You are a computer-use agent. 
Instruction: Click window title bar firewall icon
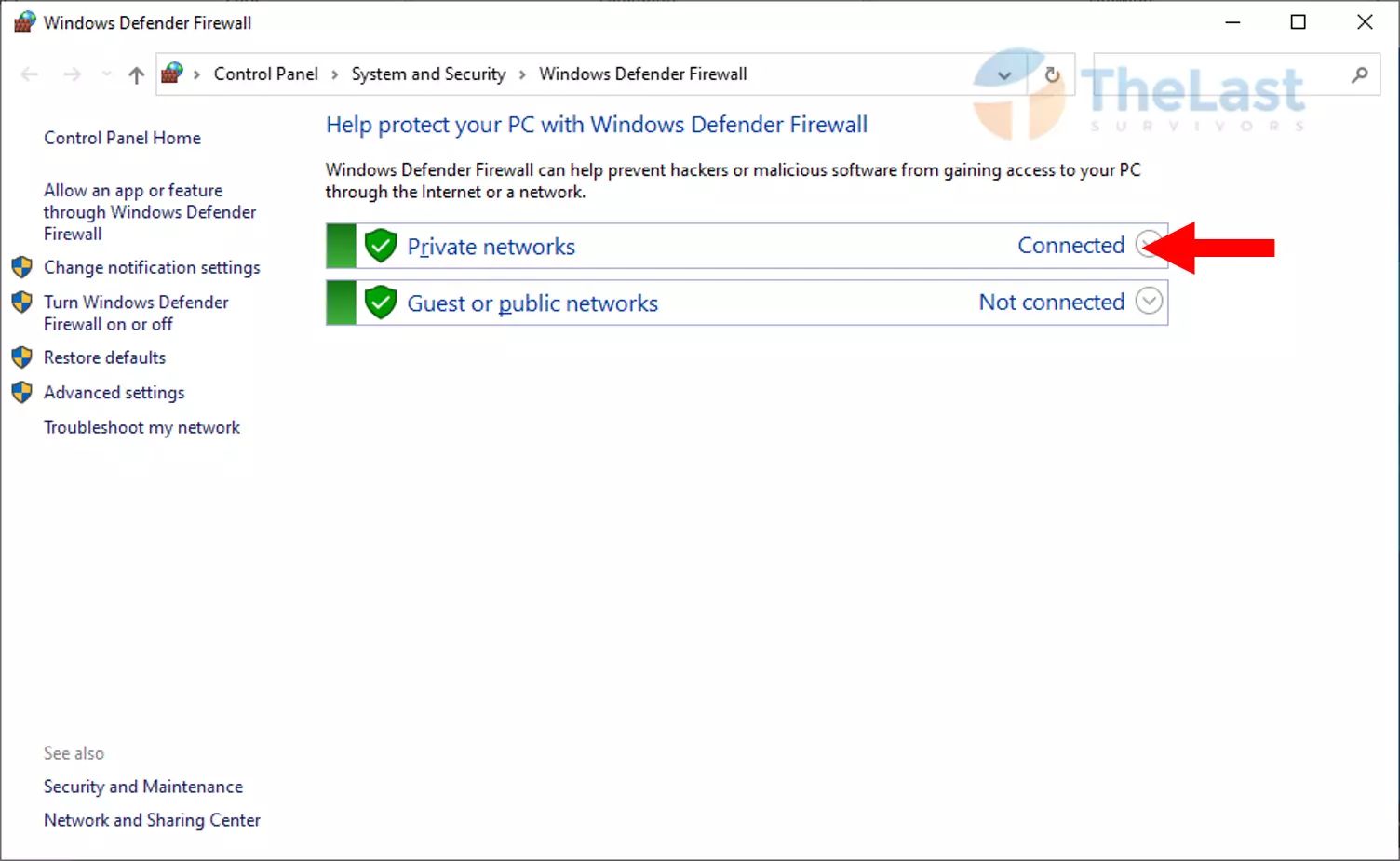(x=24, y=22)
